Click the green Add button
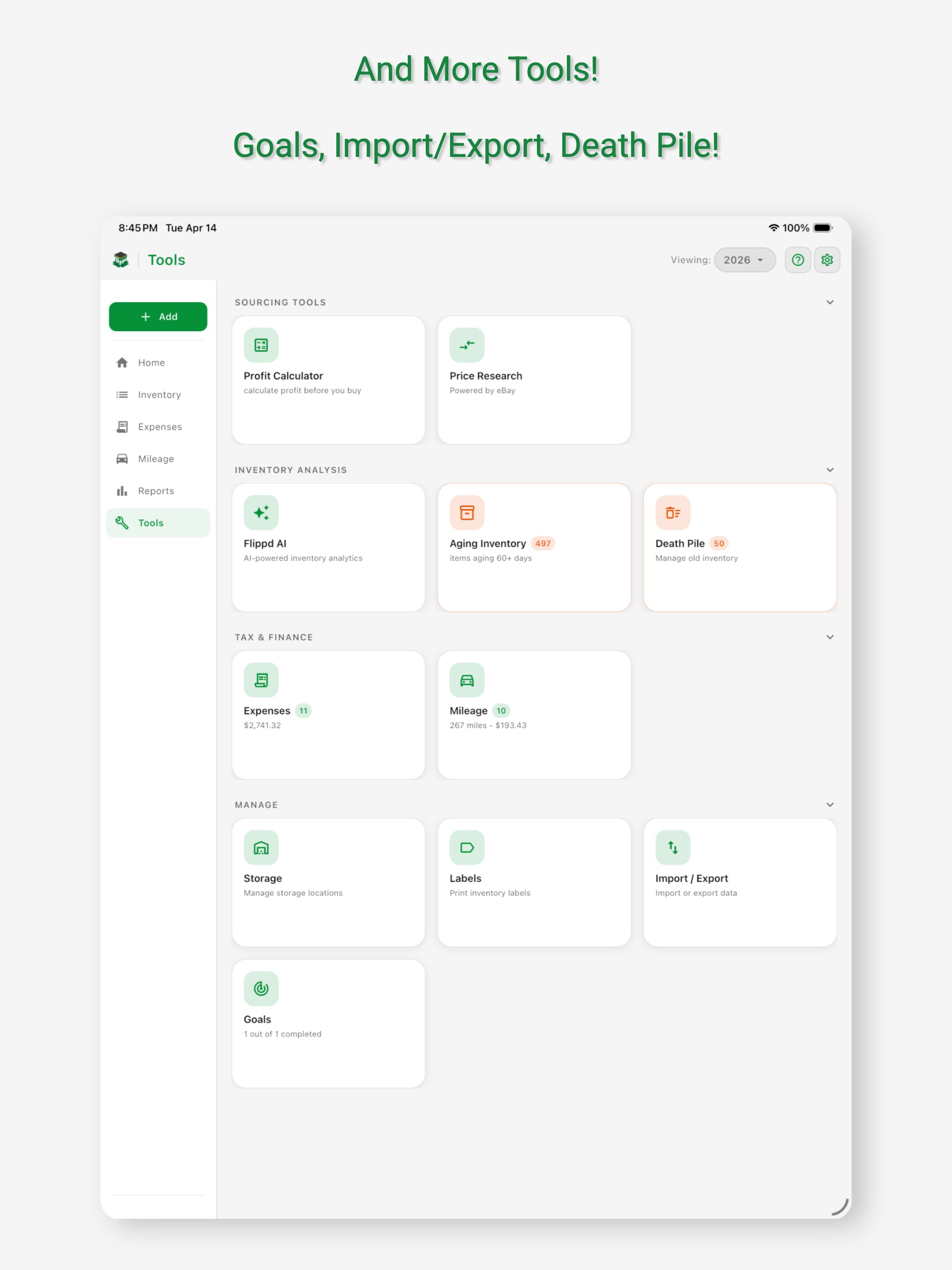This screenshot has height=1270, width=952. 158,317
